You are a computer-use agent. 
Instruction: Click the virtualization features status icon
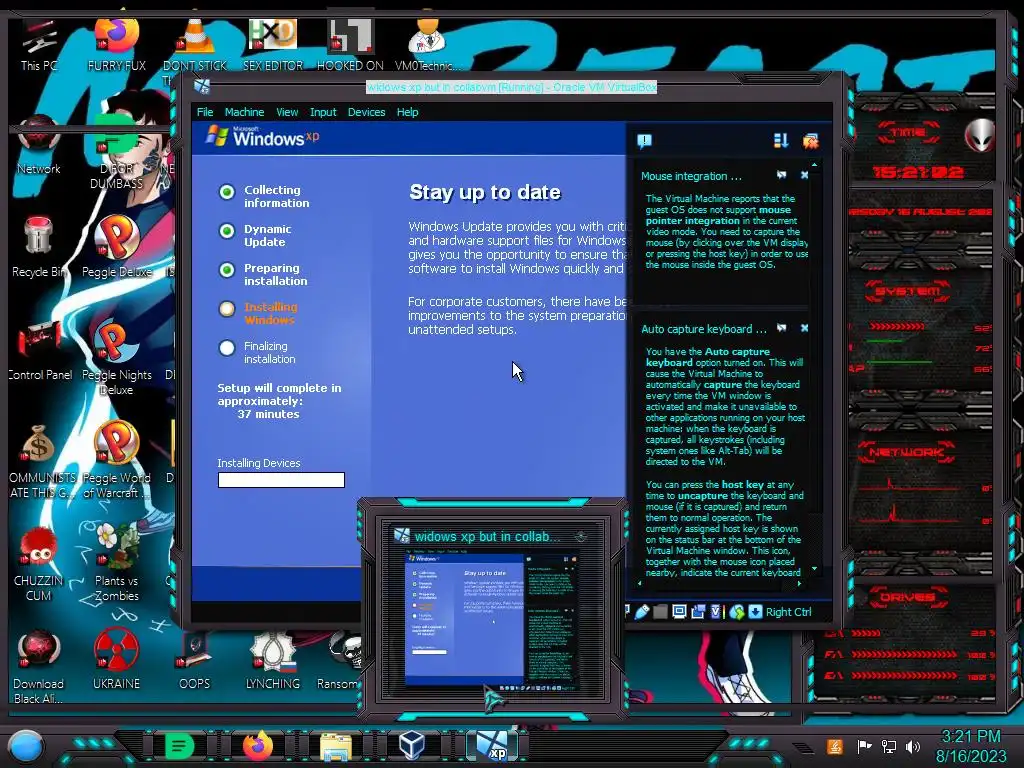[x=716, y=612]
